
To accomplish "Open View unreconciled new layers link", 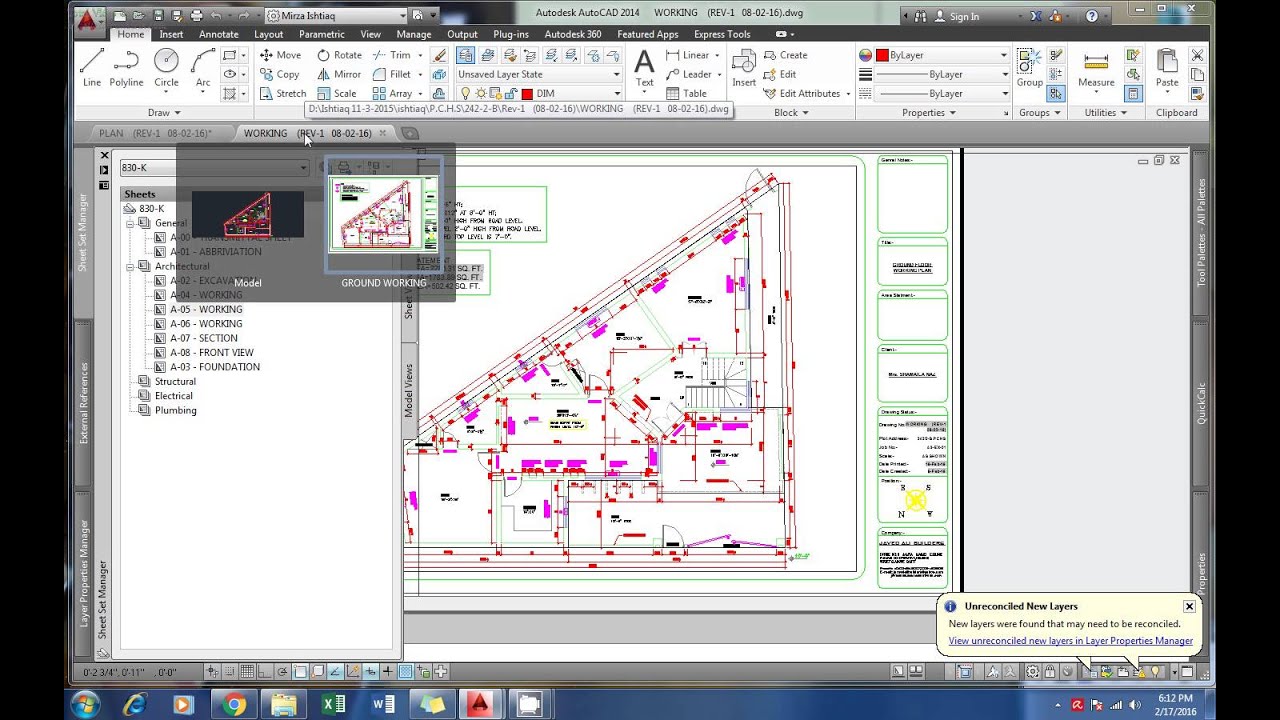I will [x=1070, y=641].
